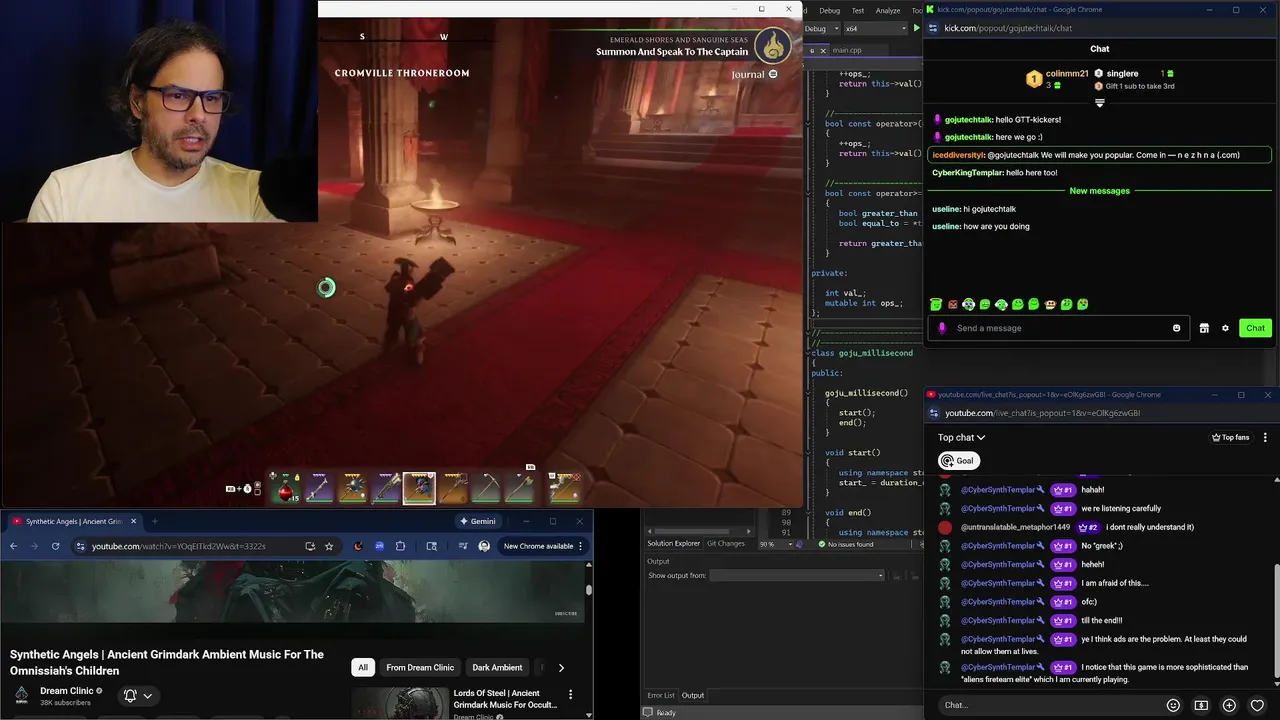Switch to Error List tab

coord(661,695)
